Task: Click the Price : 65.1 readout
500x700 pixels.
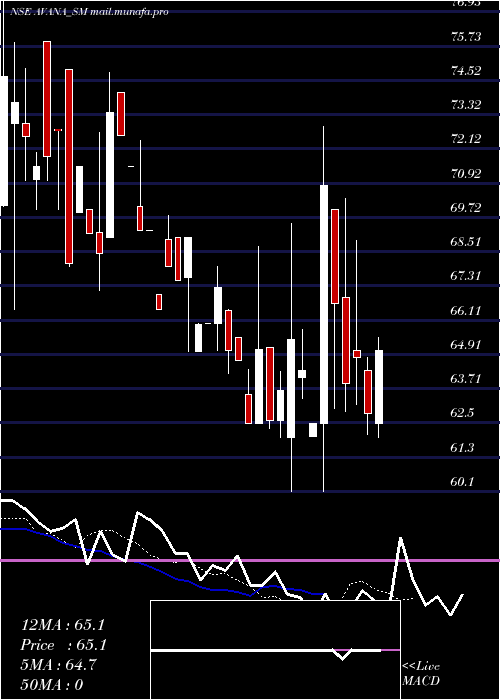Action: 63,645
